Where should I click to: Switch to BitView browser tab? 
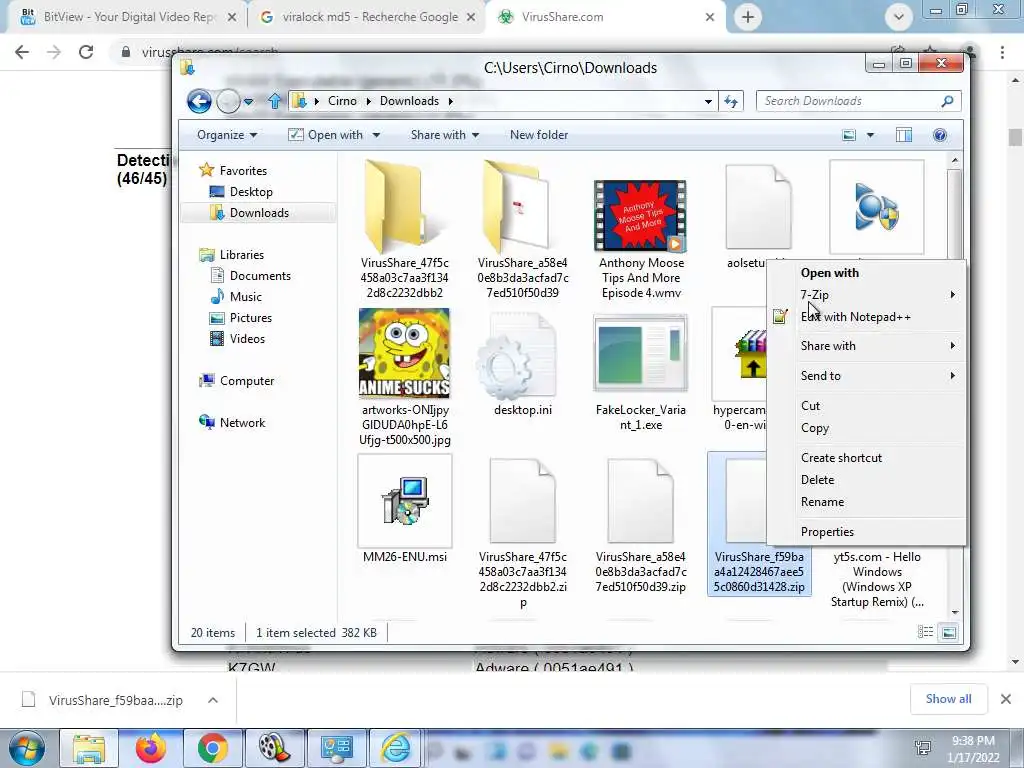click(128, 17)
